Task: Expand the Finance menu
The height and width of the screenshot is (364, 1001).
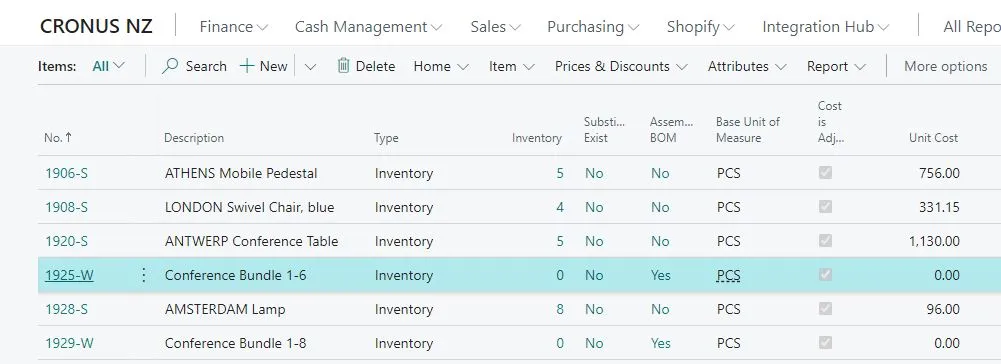Action: 234,27
